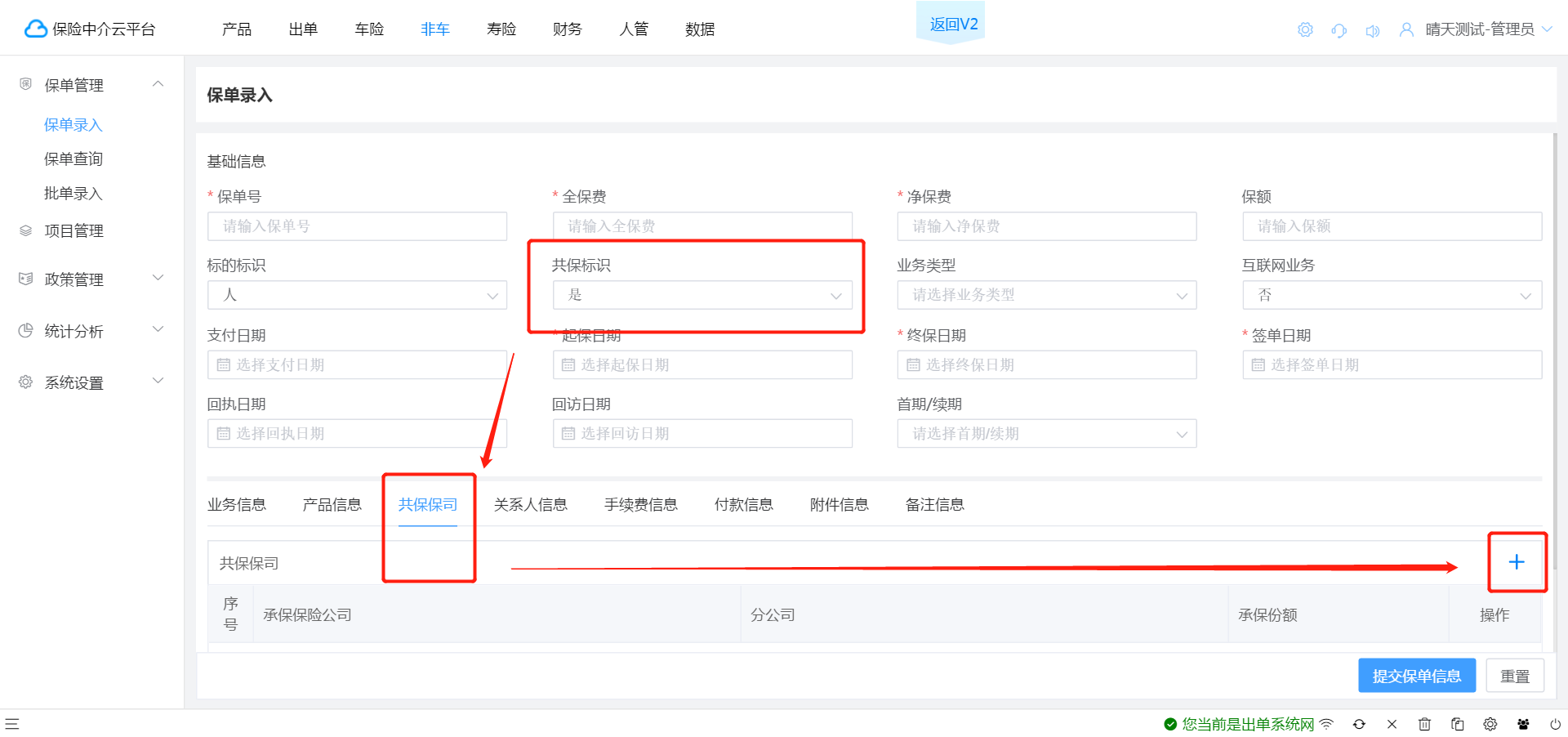The height and width of the screenshot is (737, 1568).
Task: Select 批单录入 in the sidebar
Action: [x=73, y=194]
